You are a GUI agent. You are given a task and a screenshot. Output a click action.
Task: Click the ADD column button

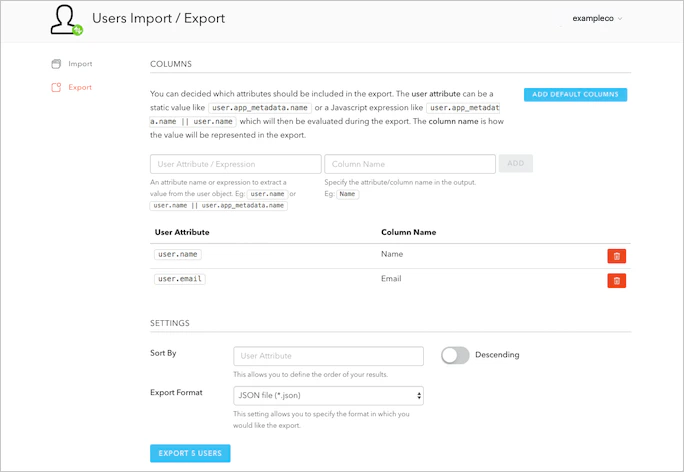click(516, 163)
